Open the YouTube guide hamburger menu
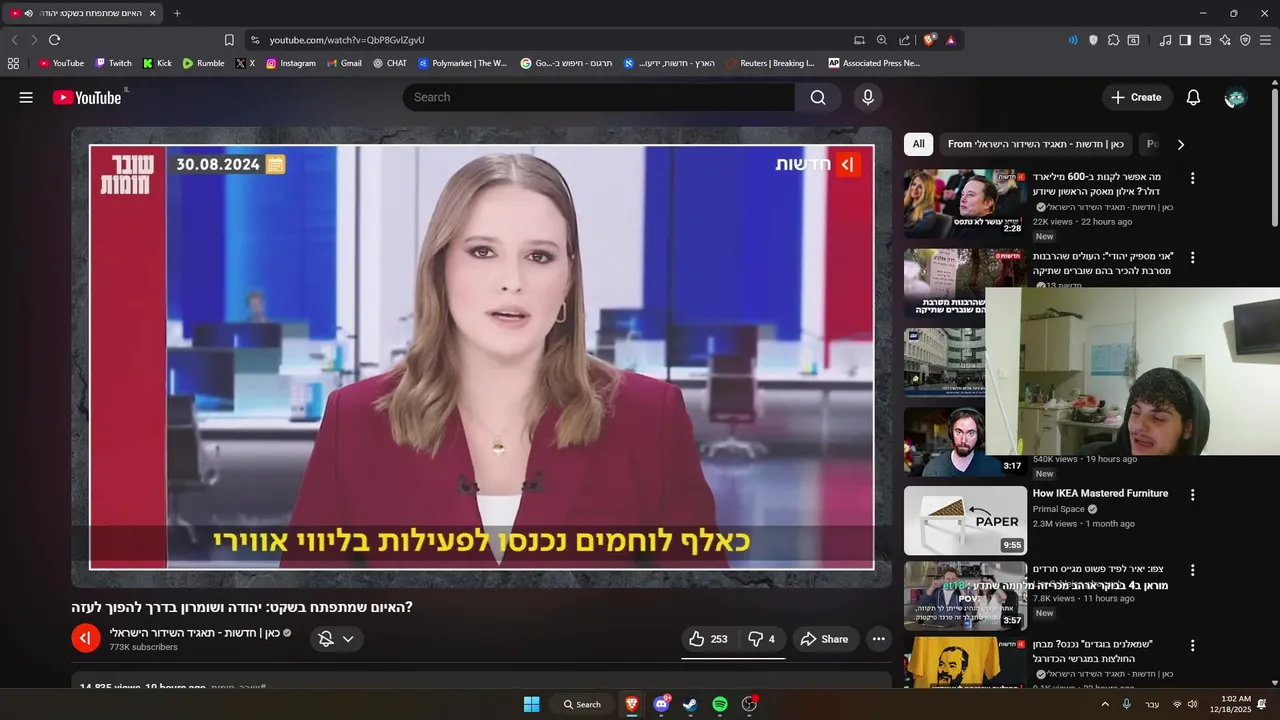This screenshot has width=1280, height=720. [x=26, y=97]
